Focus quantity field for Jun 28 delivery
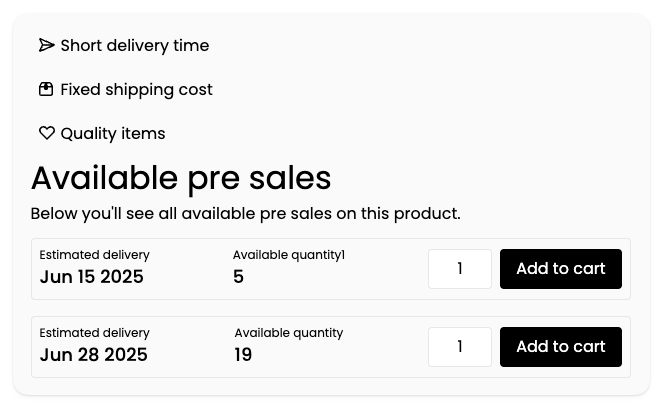This screenshot has height=408, width=663. pos(460,347)
